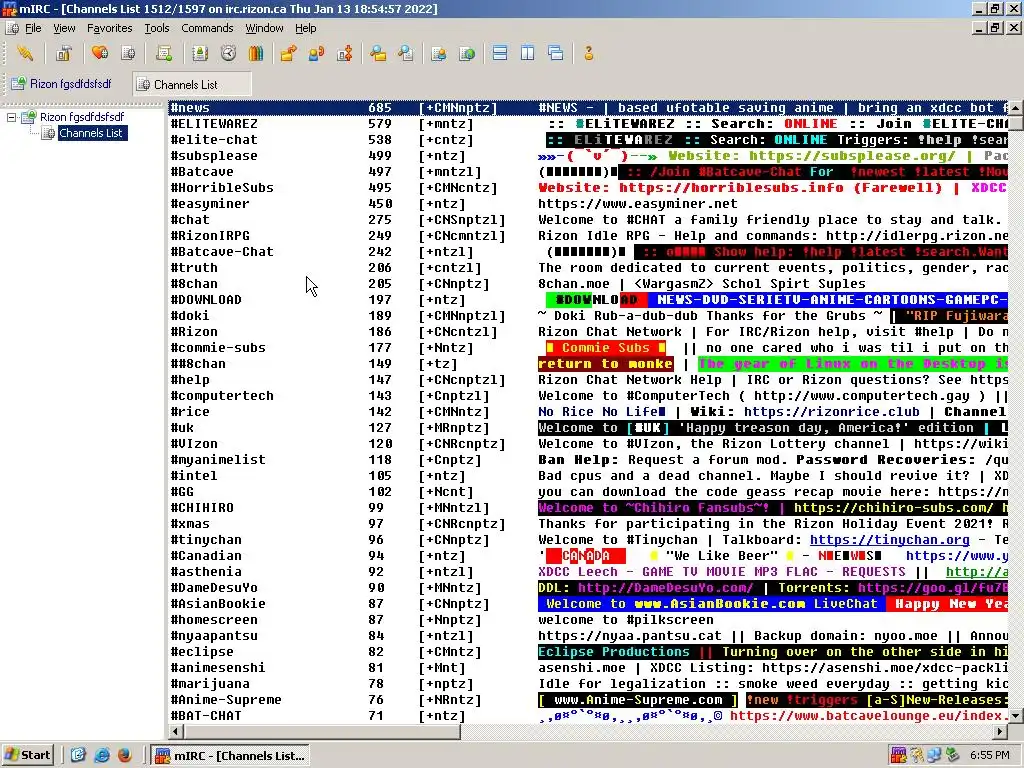
Task: Click DCC Chat person icon
Action: [x=316, y=53]
